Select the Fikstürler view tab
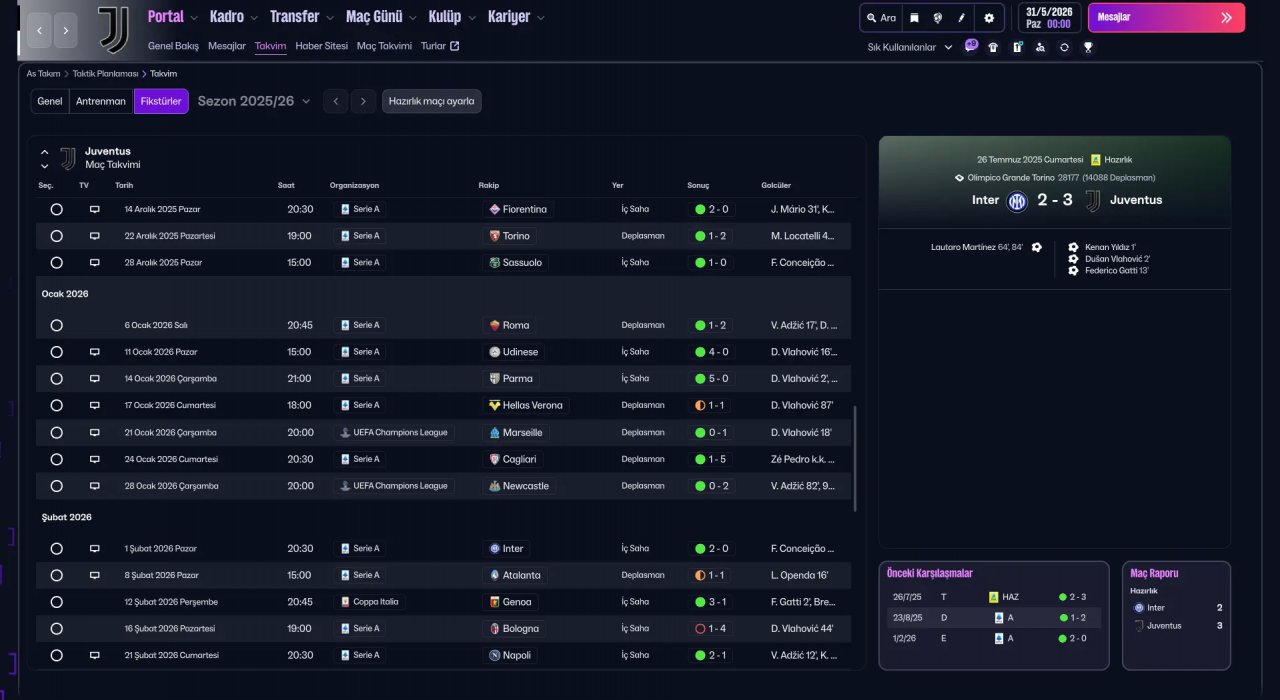The height and width of the screenshot is (700, 1280). pos(161,101)
